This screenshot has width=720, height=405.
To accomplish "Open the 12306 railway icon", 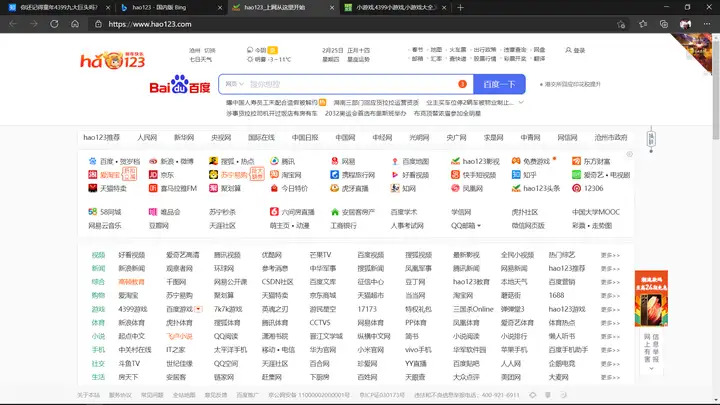I will (576, 188).
